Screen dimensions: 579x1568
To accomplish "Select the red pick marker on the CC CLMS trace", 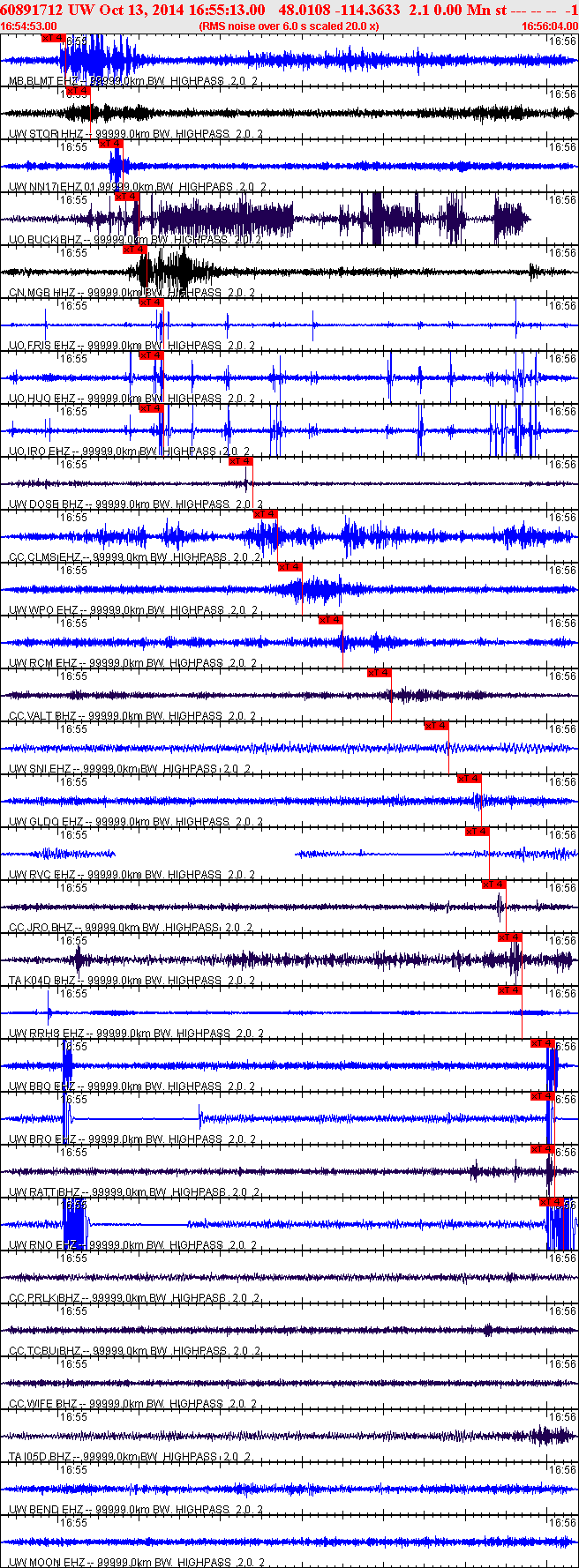I will pyautogui.click(x=266, y=514).
